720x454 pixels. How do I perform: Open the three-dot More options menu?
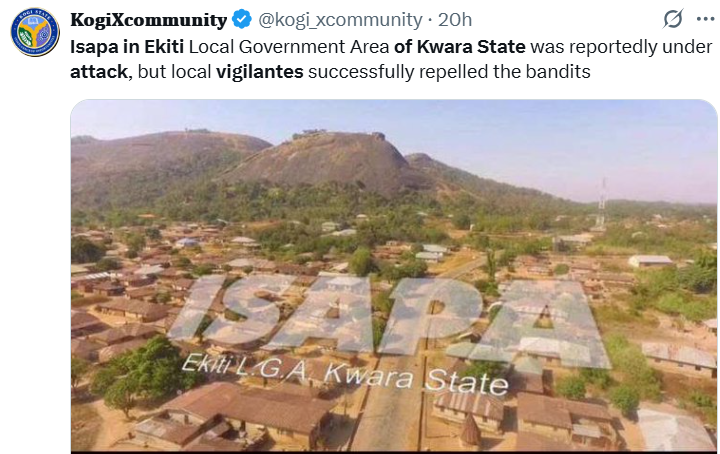[x=704, y=19]
